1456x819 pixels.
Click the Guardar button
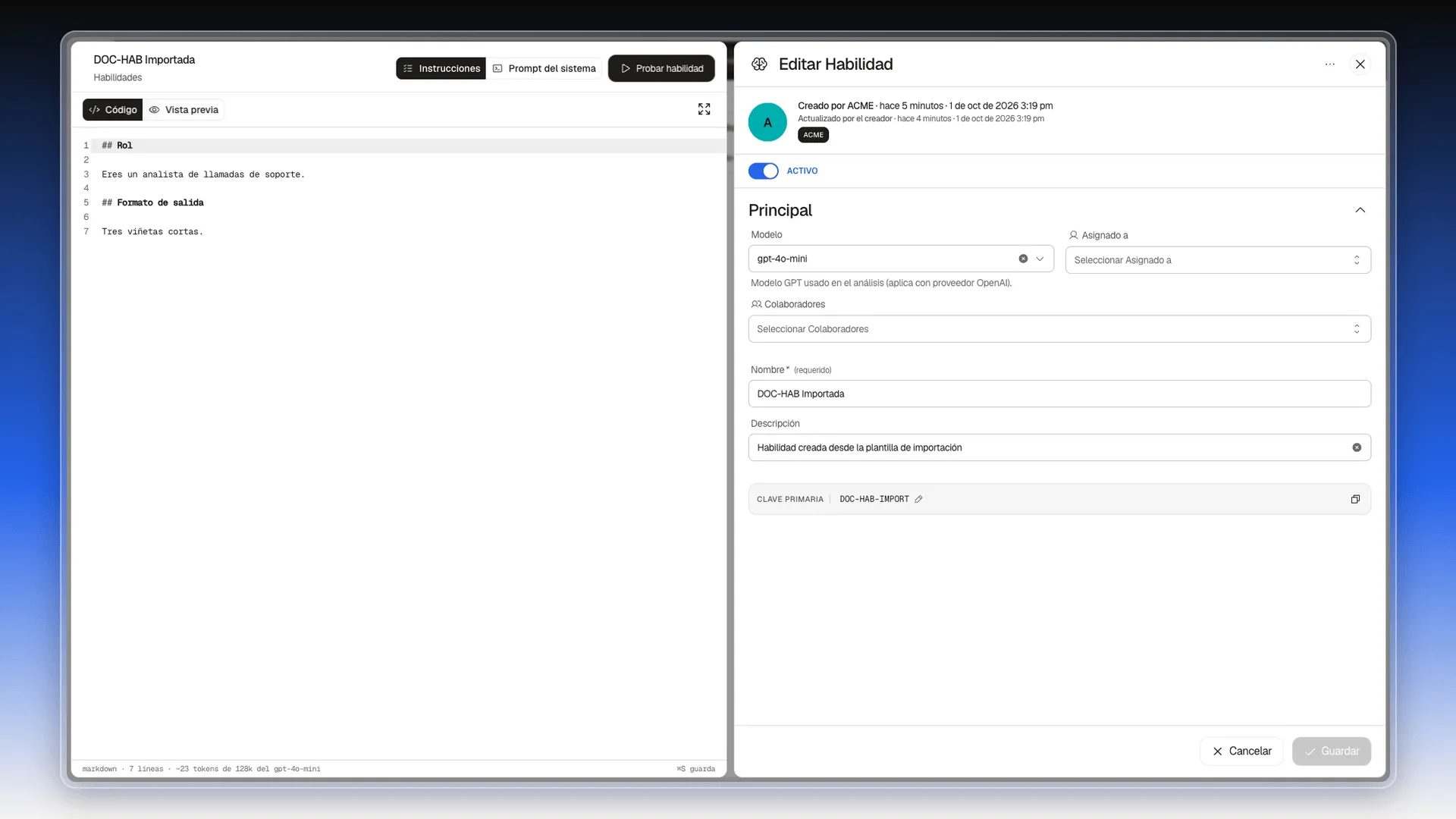tap(1332, 751)
